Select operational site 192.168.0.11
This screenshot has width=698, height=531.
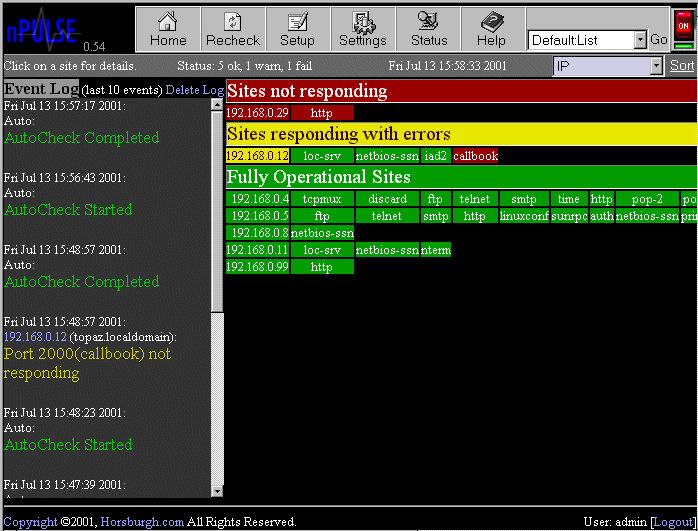pyautogui.click(x=257, y=250)
